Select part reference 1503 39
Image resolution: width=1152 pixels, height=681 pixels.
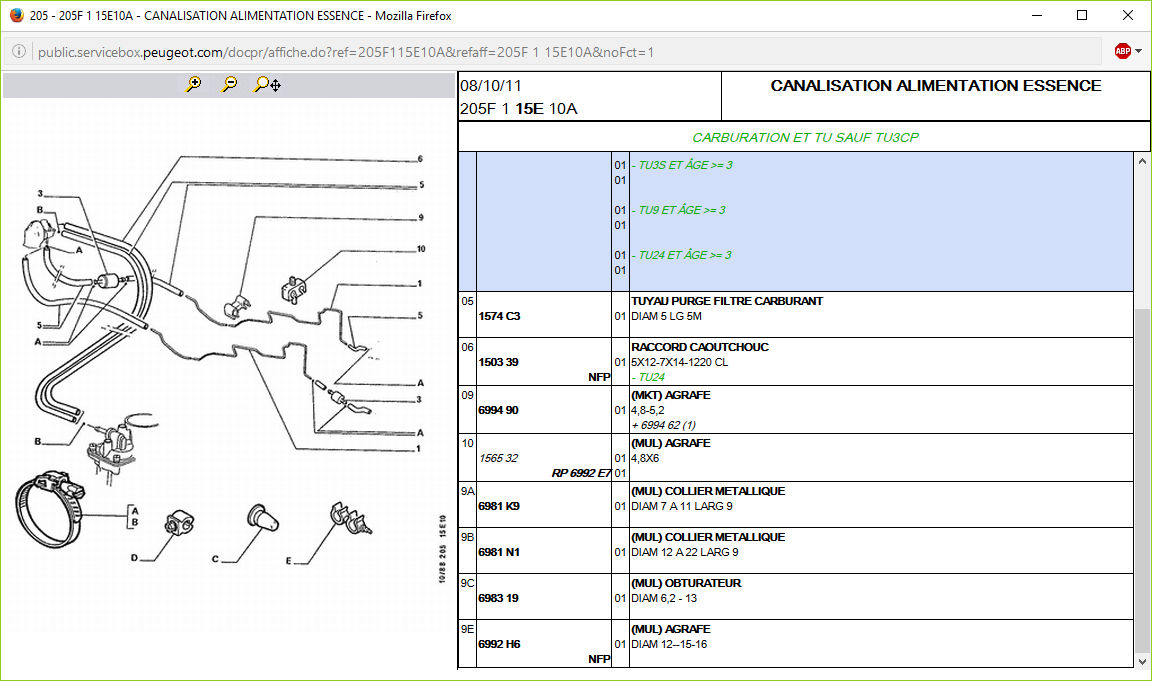click(x=498, y=362)
